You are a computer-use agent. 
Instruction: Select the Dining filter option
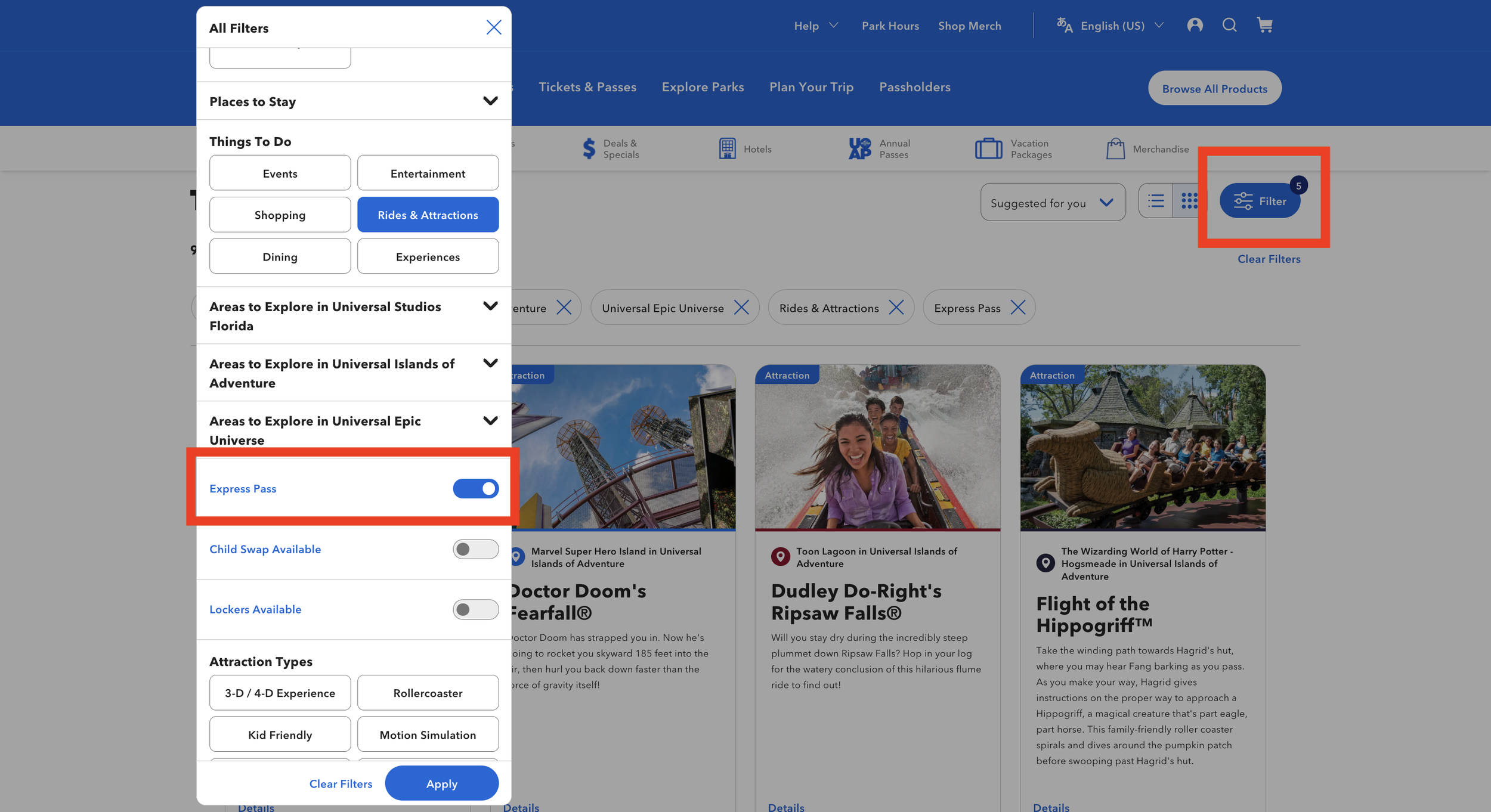click(x=280, y=256)
